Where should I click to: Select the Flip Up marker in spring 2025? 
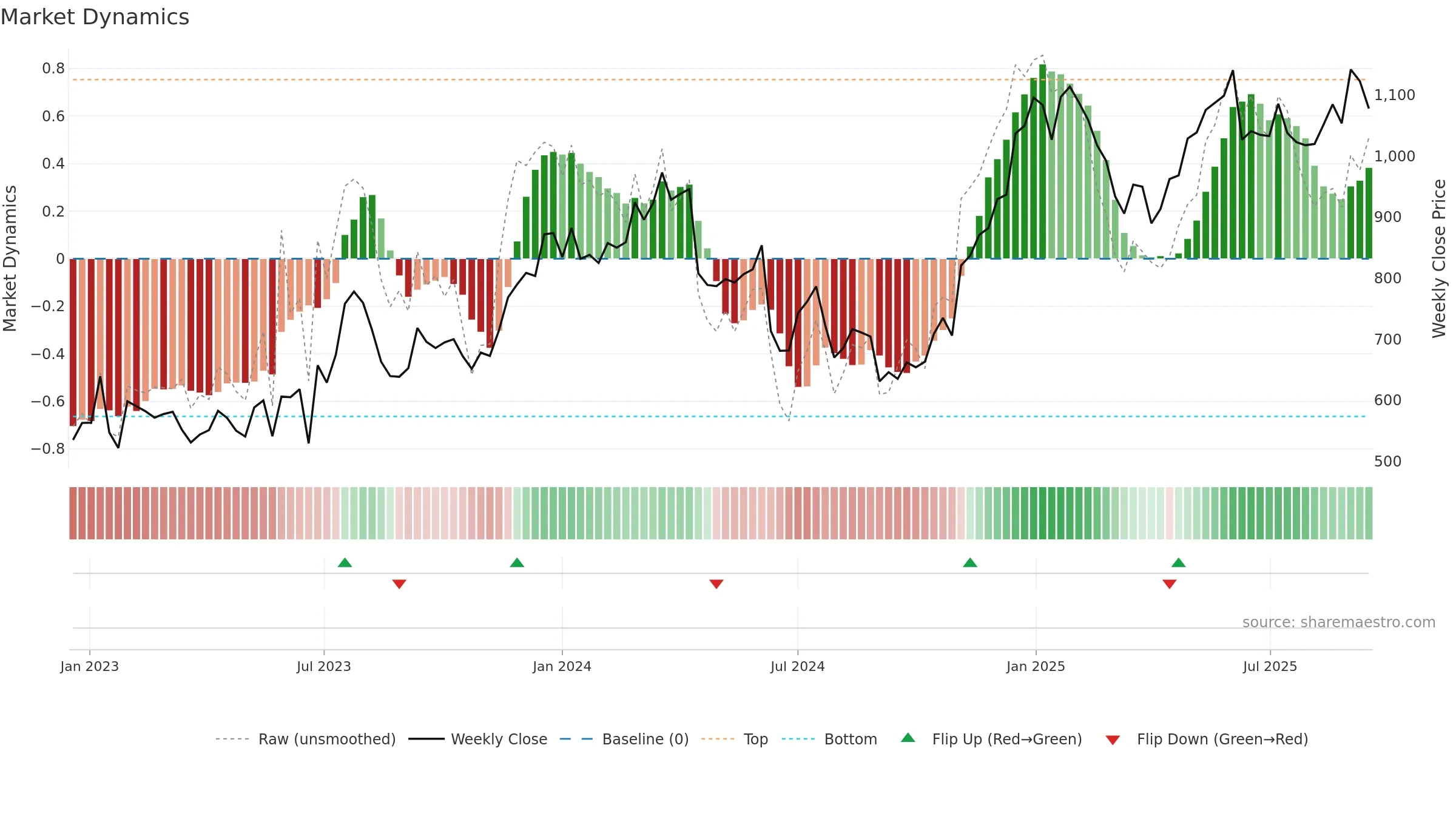(x=1179, y=562)
